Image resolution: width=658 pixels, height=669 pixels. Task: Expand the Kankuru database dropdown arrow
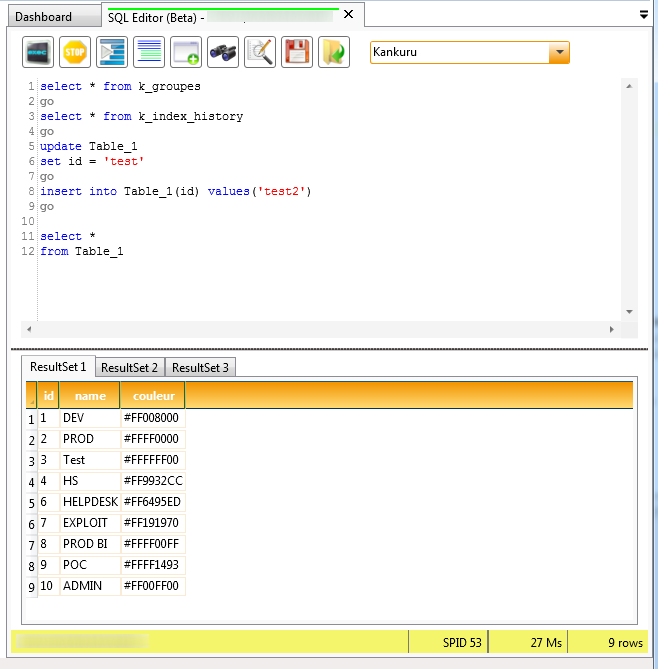click(x=559, y=52)
